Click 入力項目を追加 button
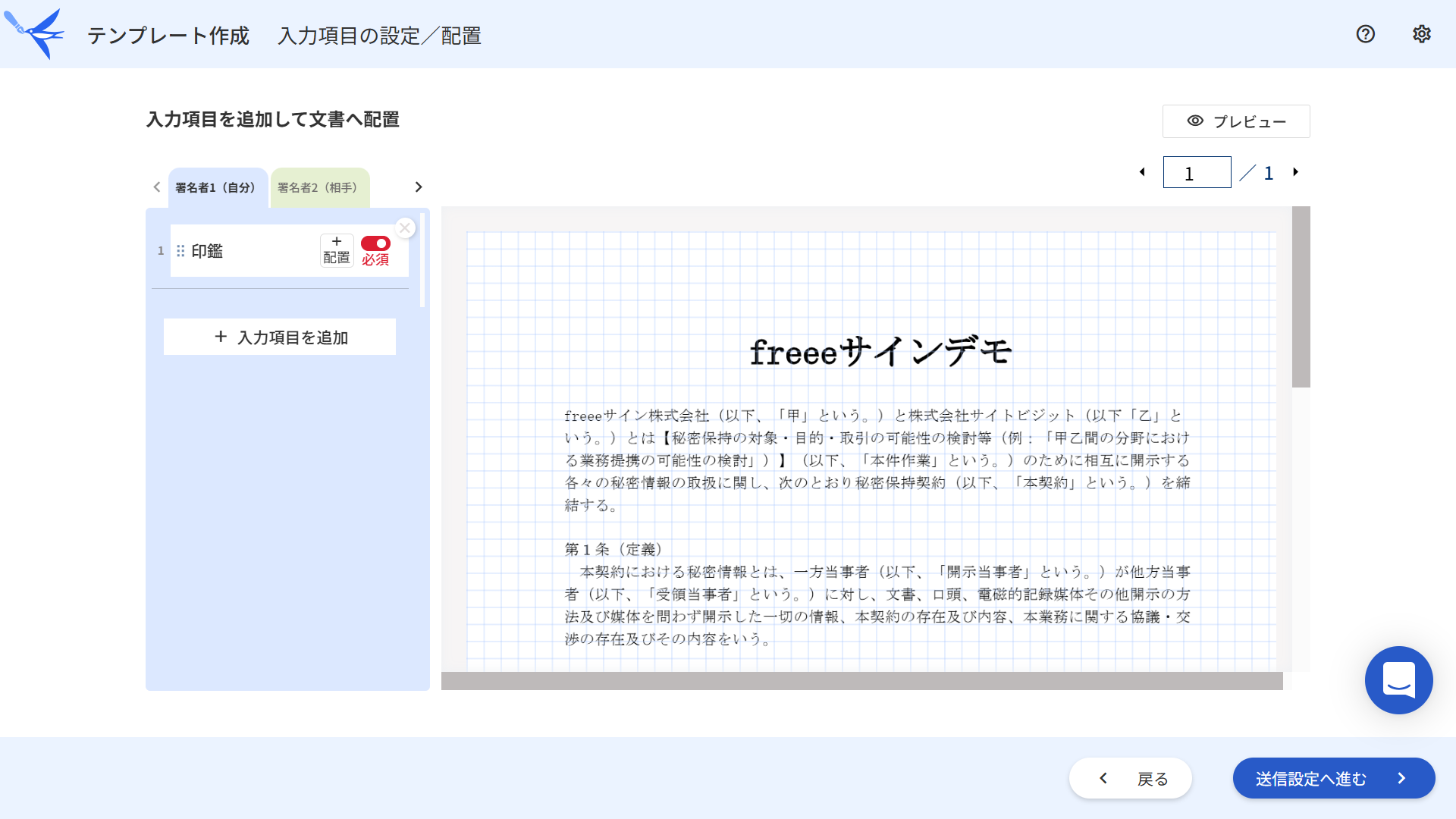 pos(280,337)
